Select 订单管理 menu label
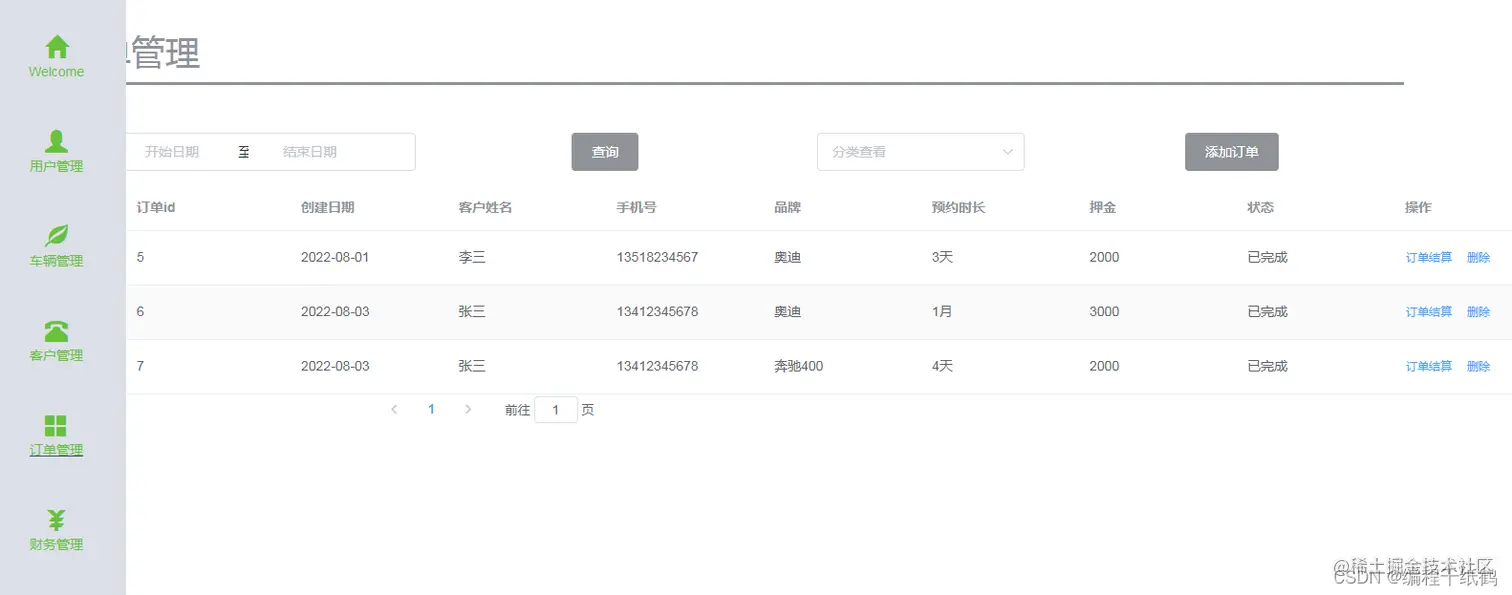This screenshot has width=1512, height=595. point(57,450)
